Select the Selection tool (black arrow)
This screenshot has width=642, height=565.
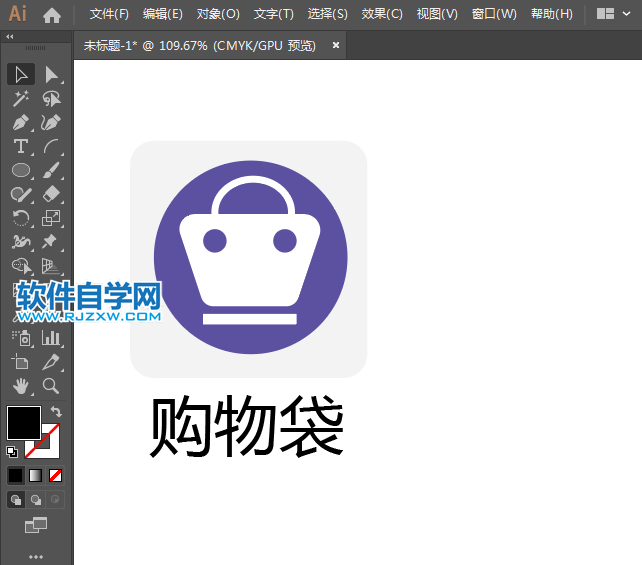(x=21, y=75)
